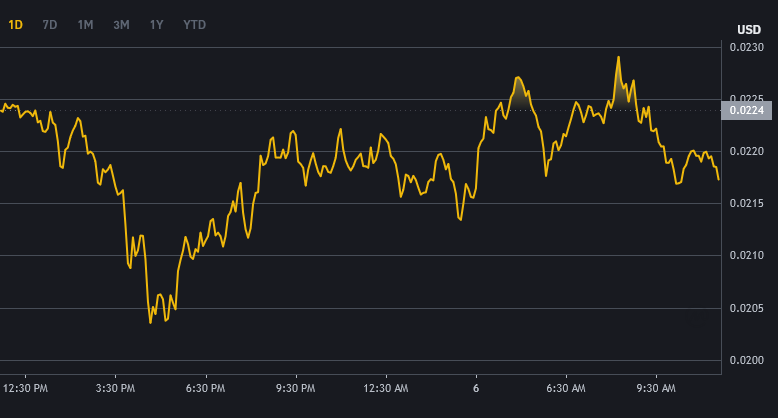The height and width of the screenshot is (418, 778).
Task: Click the 0.0205 price axis label
Action: [747, 308]
